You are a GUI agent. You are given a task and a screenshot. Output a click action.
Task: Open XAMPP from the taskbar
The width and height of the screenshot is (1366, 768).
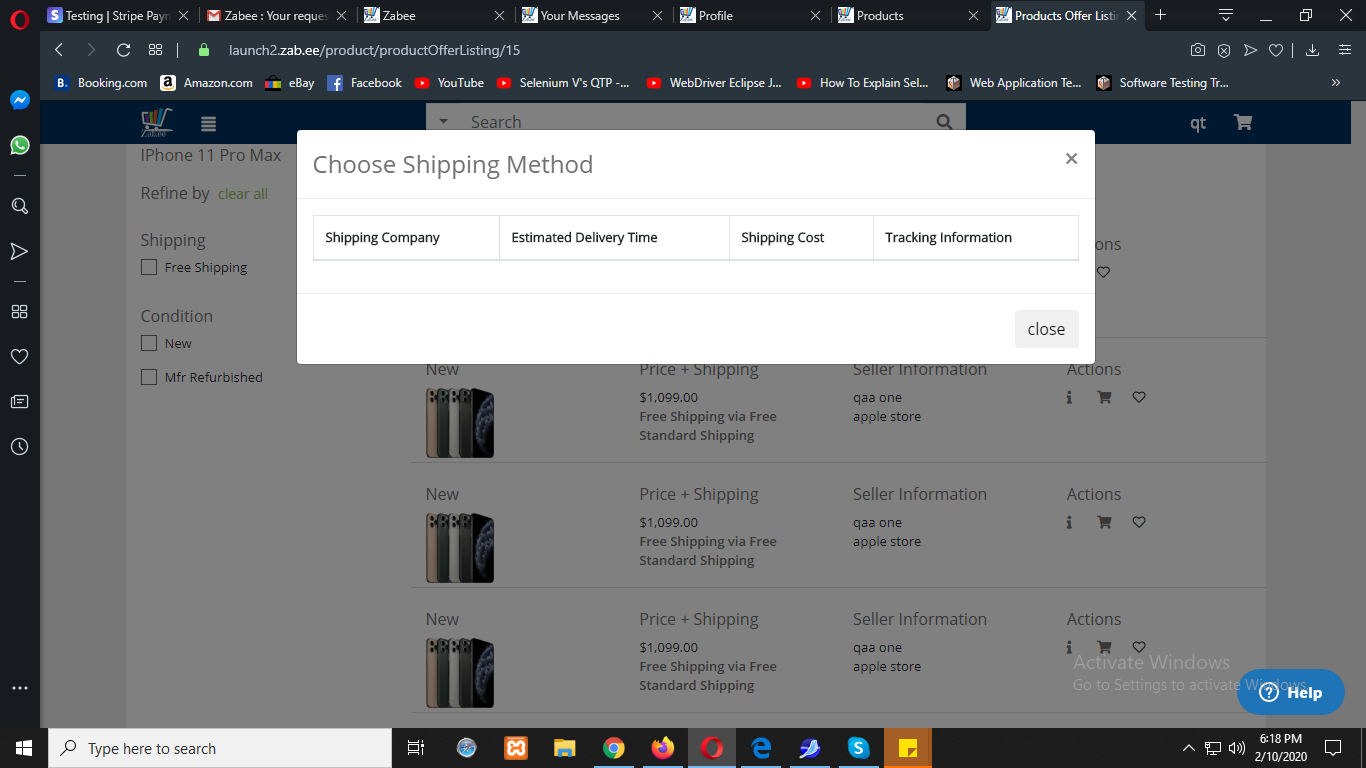click(x=516, y=747)
